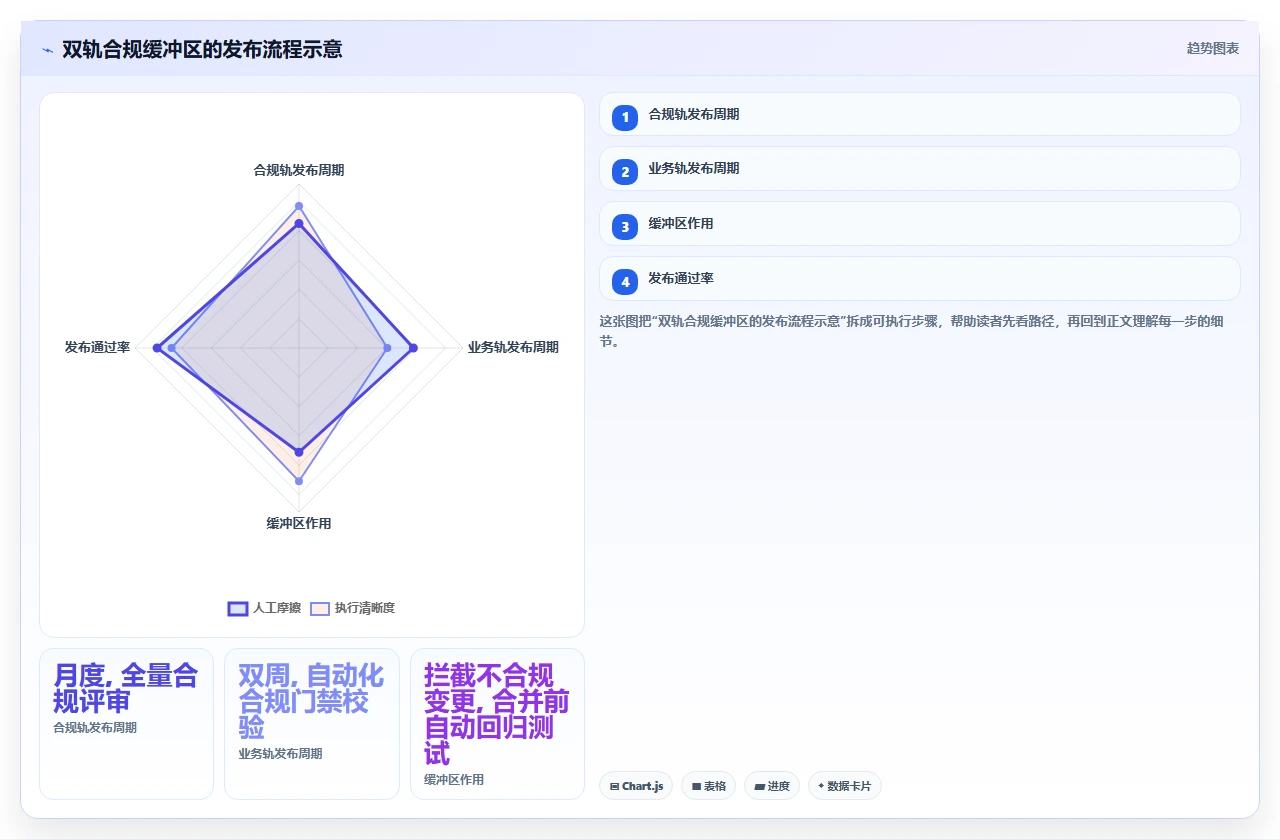The height and width of the screenshot is (840, 1280).
Task: Click the 数据卡片 tag chip
Action: click(845, 786)
